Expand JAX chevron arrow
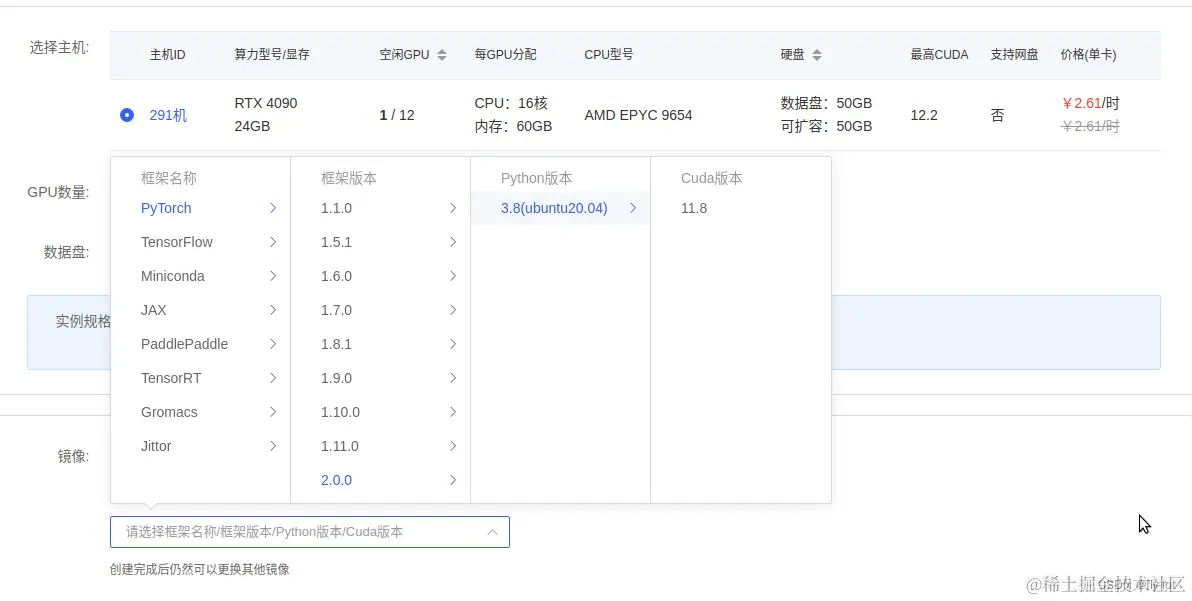 [x=273, y=310]
